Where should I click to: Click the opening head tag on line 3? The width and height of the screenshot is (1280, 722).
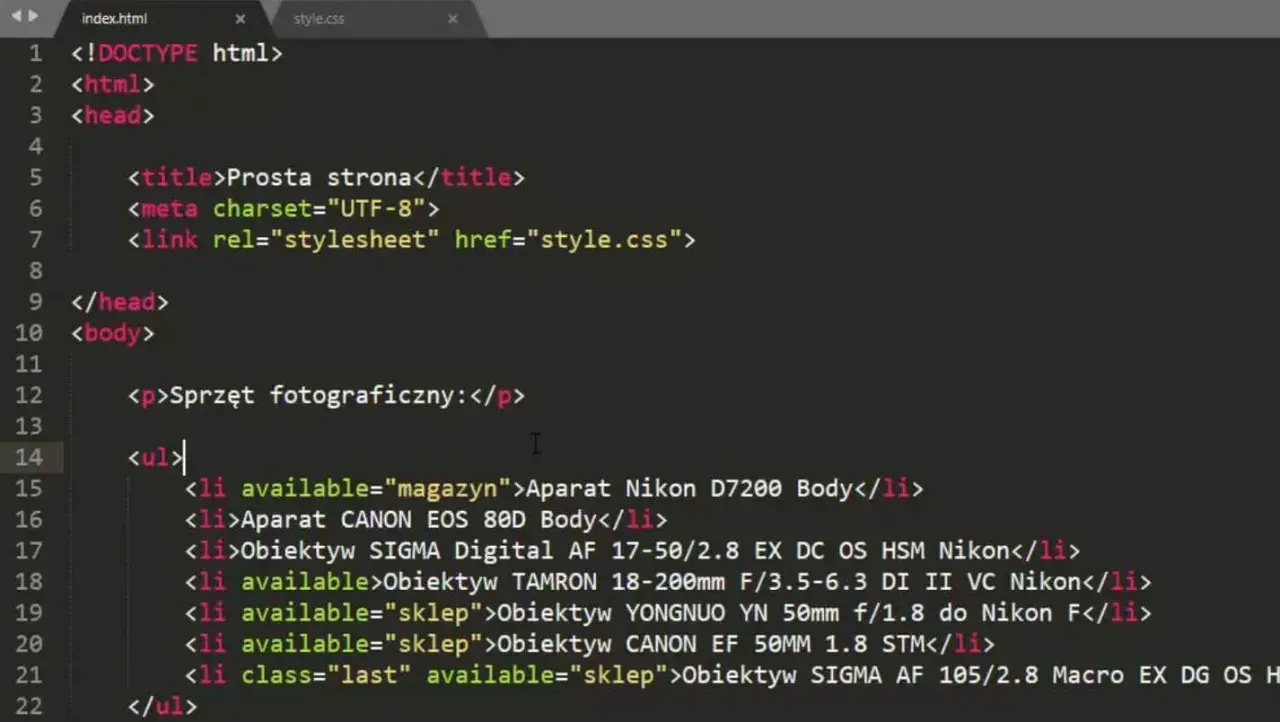point(113,115)
